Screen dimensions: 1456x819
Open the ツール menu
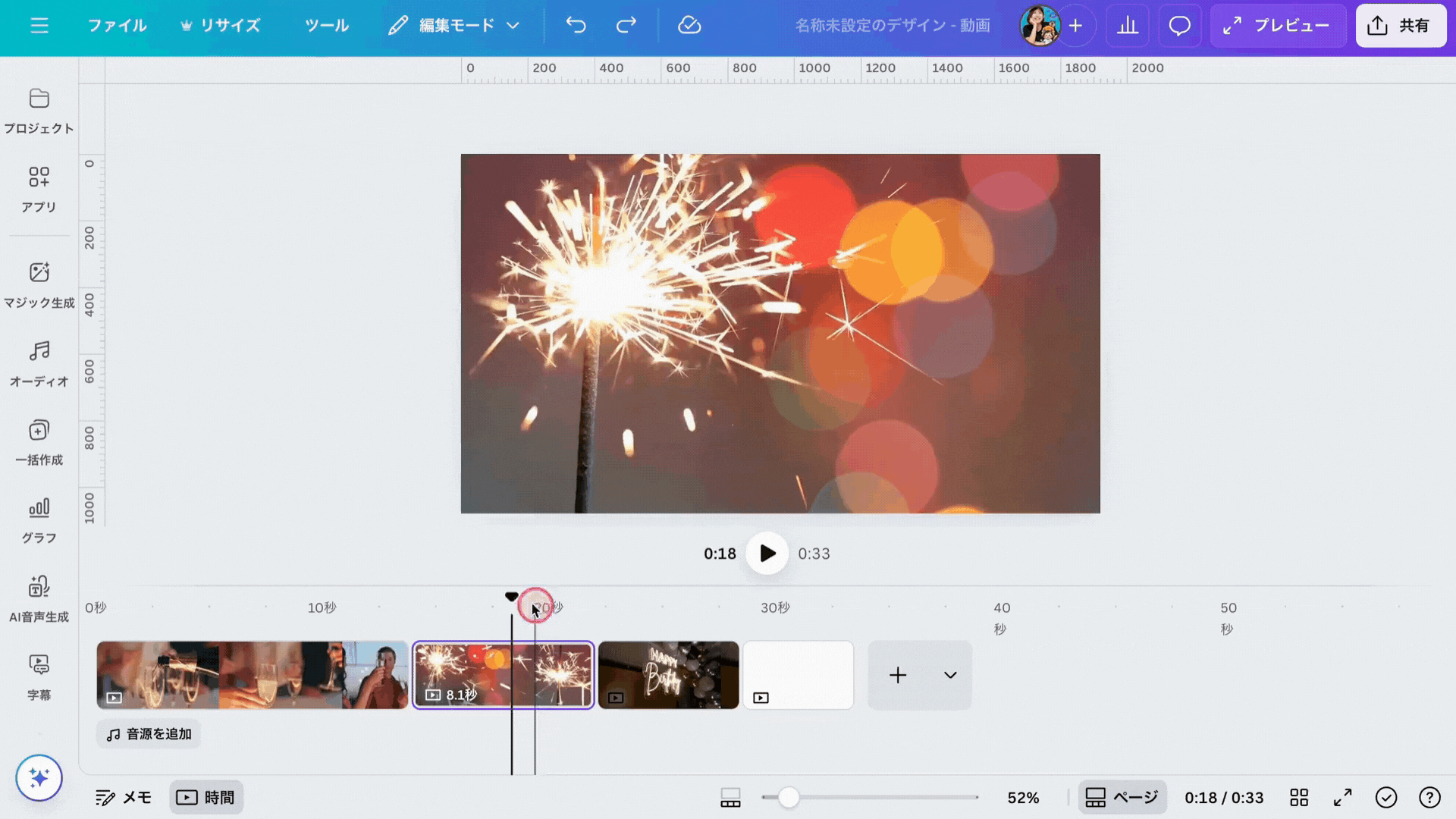pyautogui.click(x=326, y=26)
